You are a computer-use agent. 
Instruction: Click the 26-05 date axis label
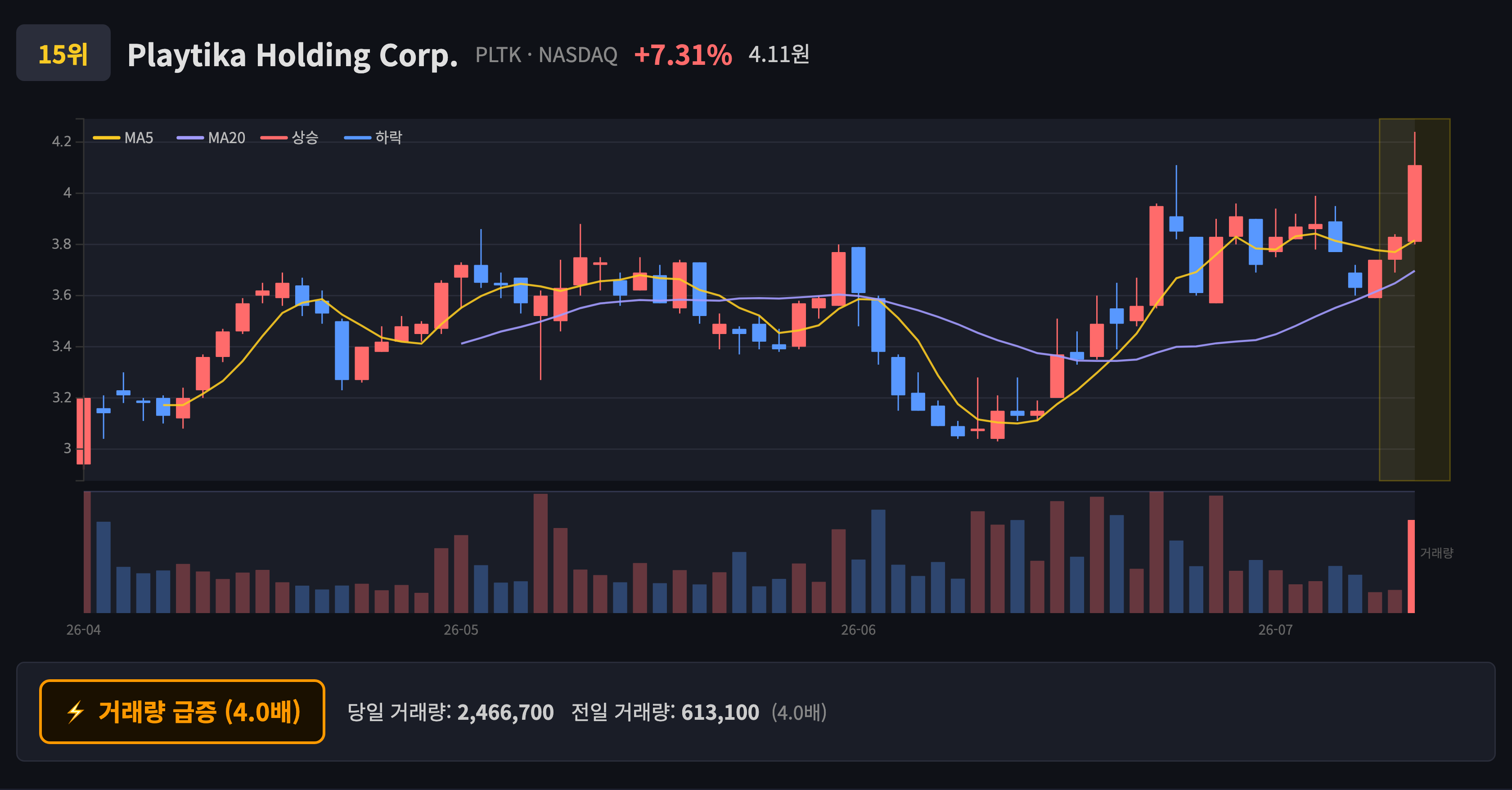point(461,630)
